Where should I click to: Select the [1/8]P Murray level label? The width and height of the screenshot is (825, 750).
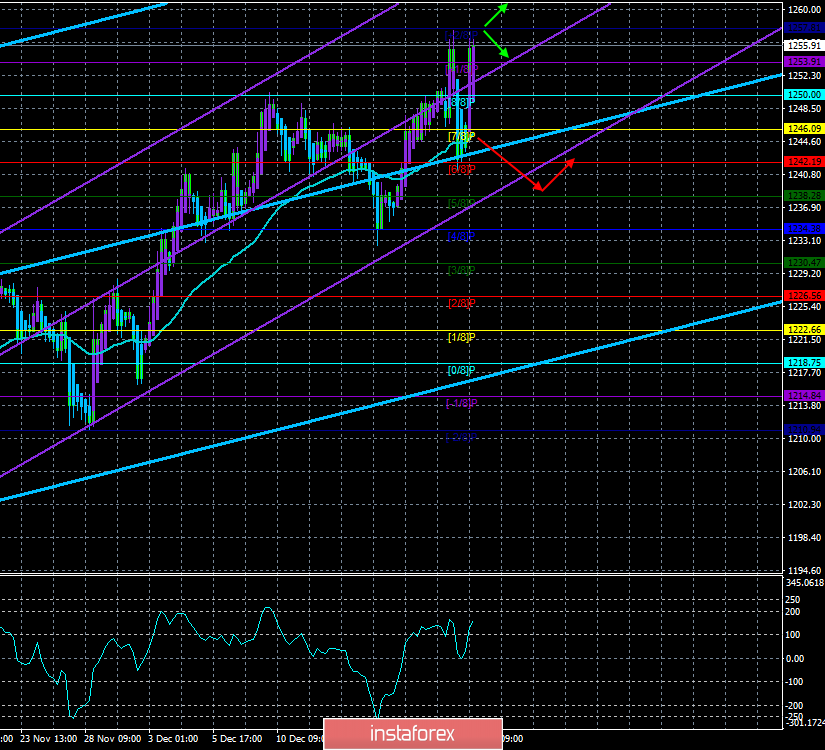pos(461,337)
